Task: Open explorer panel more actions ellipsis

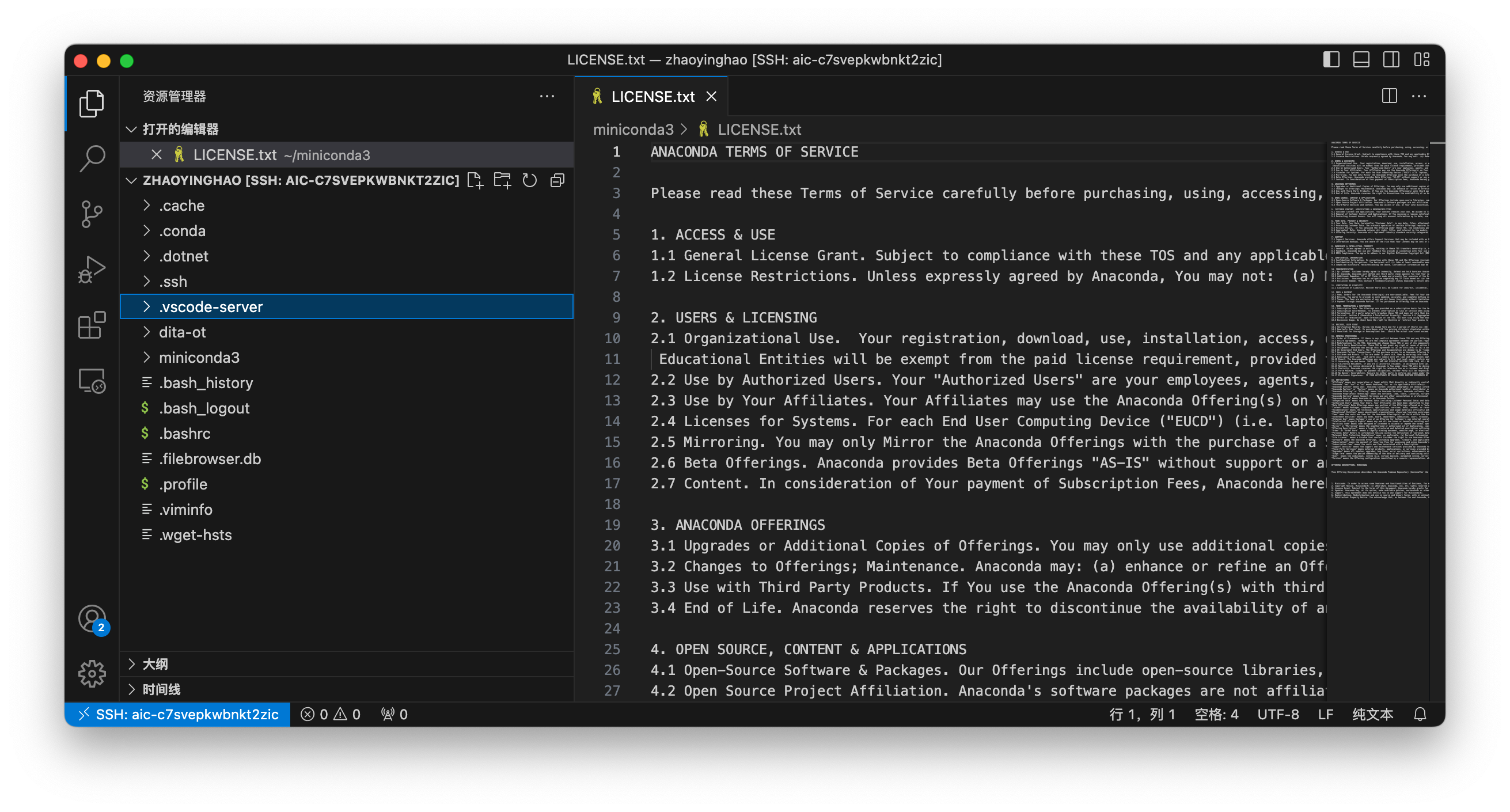Action: point(547,96)
